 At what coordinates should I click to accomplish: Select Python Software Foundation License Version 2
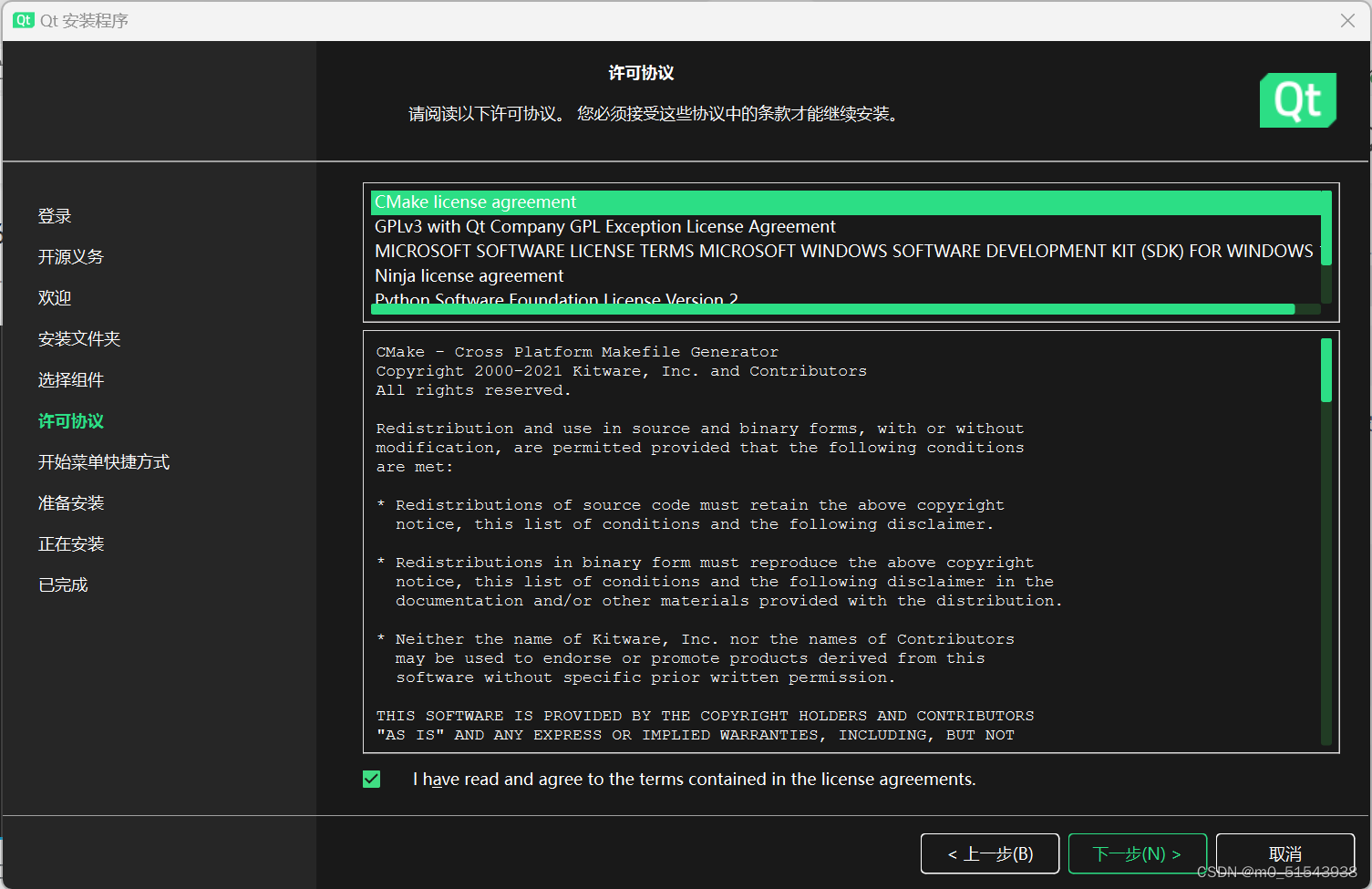(845, 297)
